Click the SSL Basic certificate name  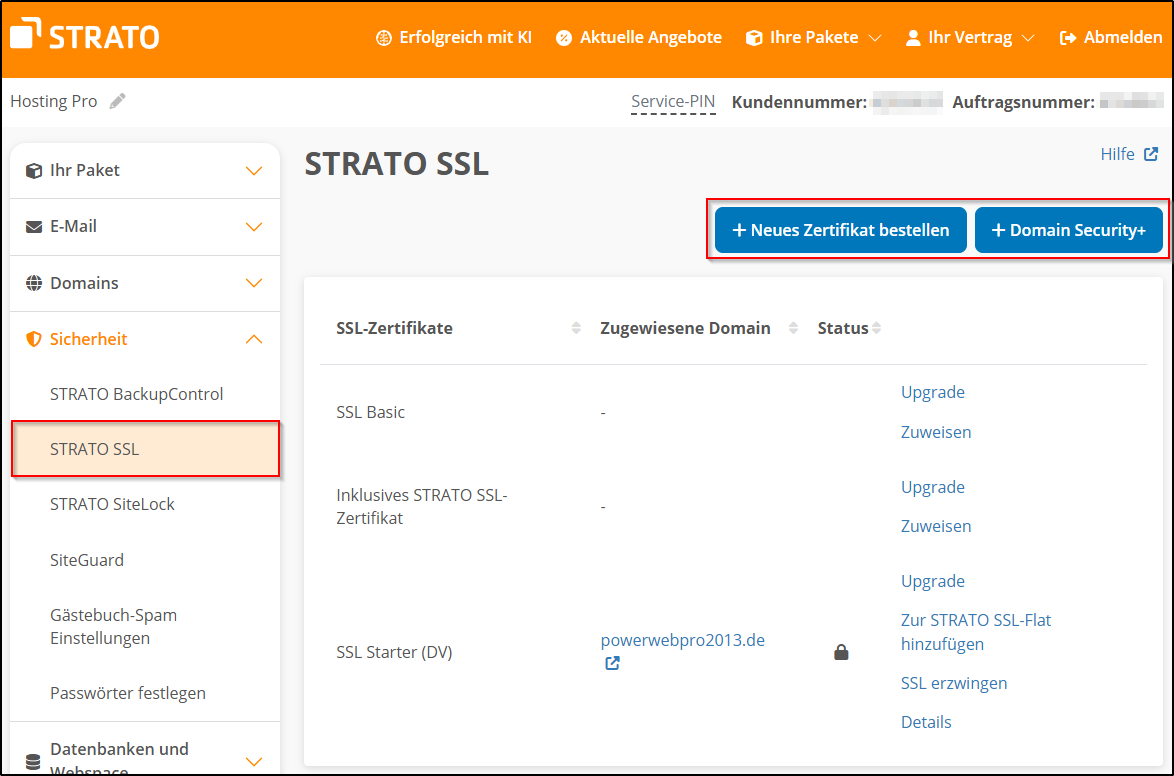tap(371, 412)
